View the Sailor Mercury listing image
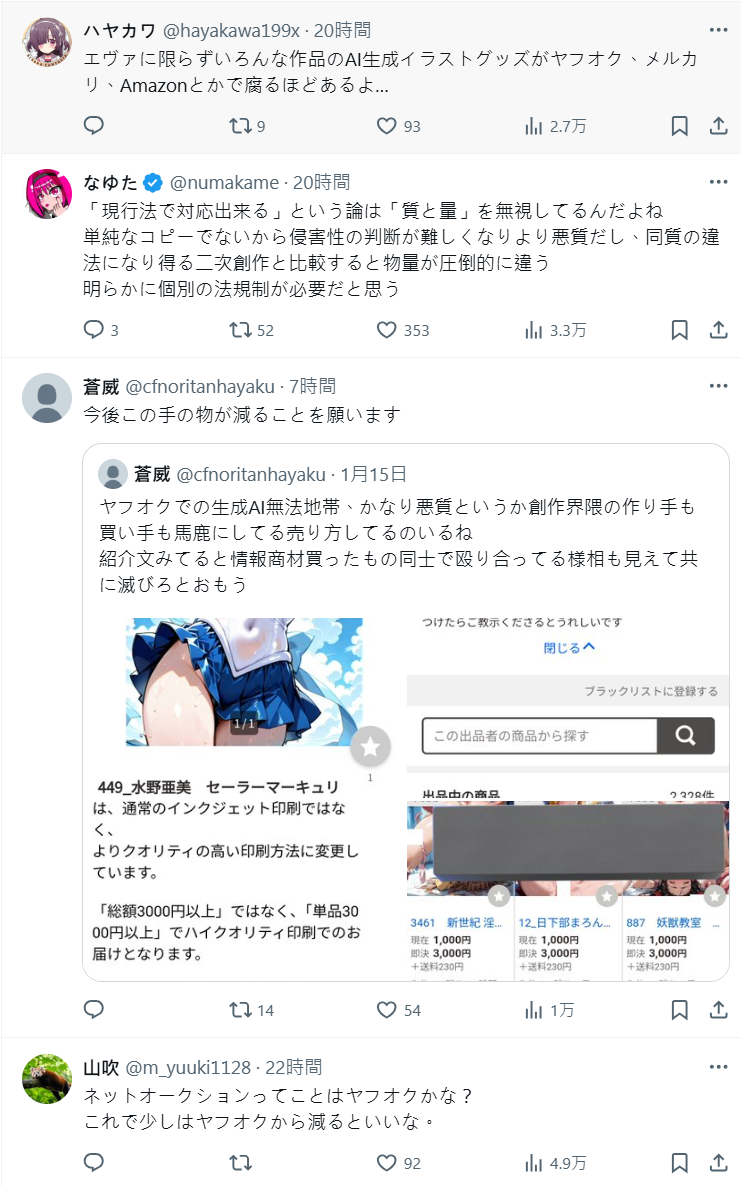This screenshot has height=1186, width=741. coord(244,682)
